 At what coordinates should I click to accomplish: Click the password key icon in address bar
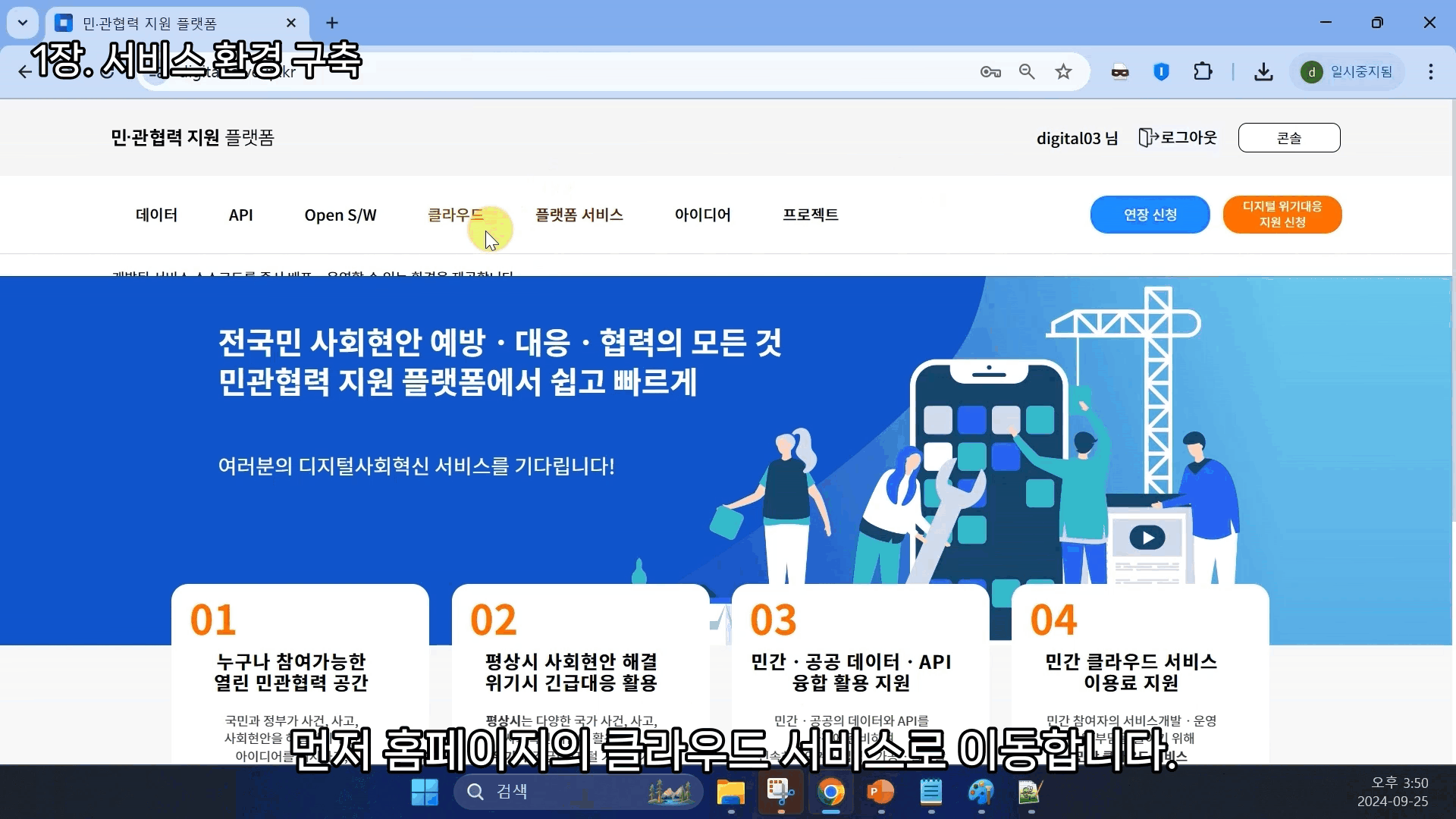pos(990,72)
